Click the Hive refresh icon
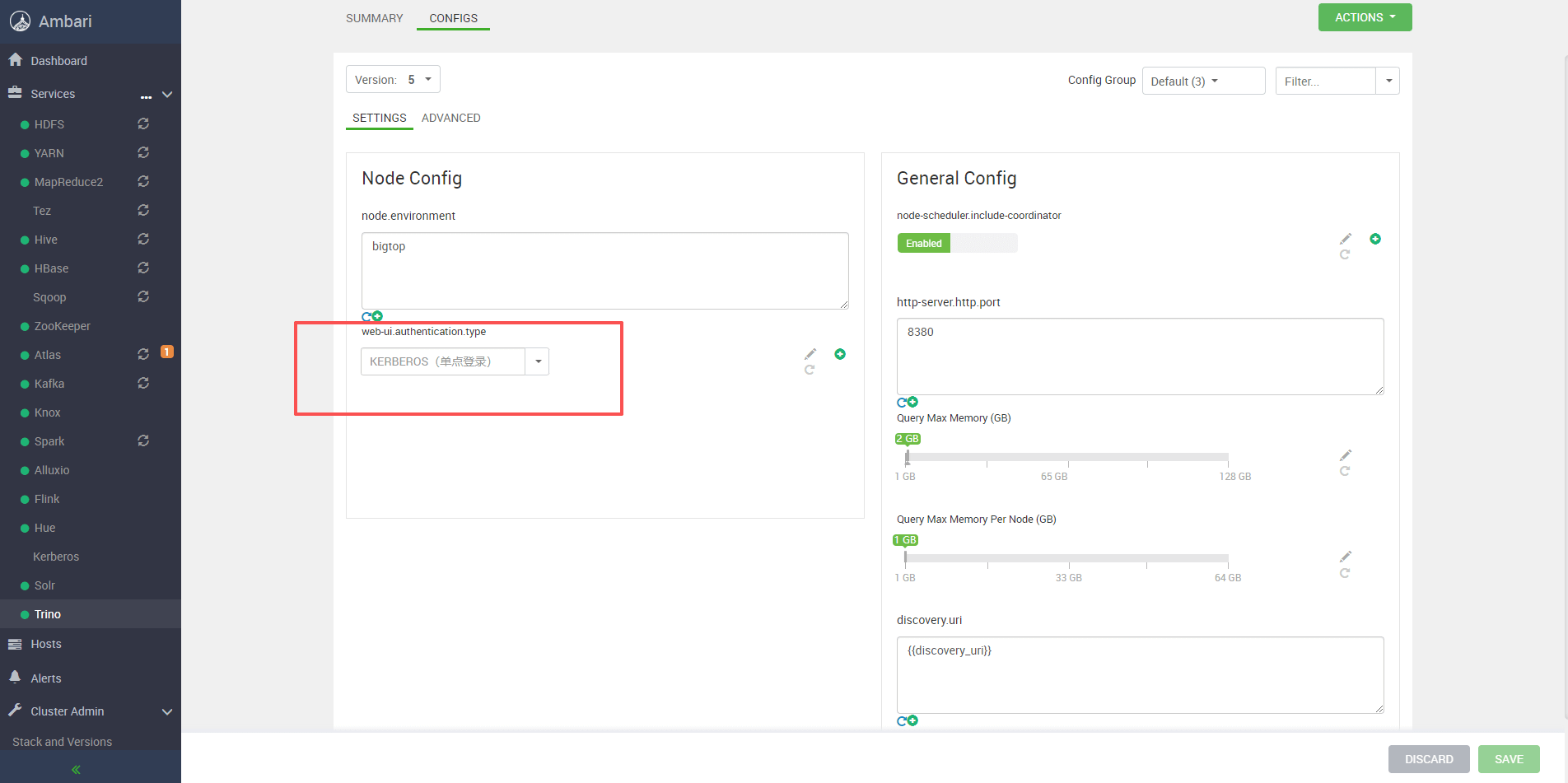 point(143,239)
